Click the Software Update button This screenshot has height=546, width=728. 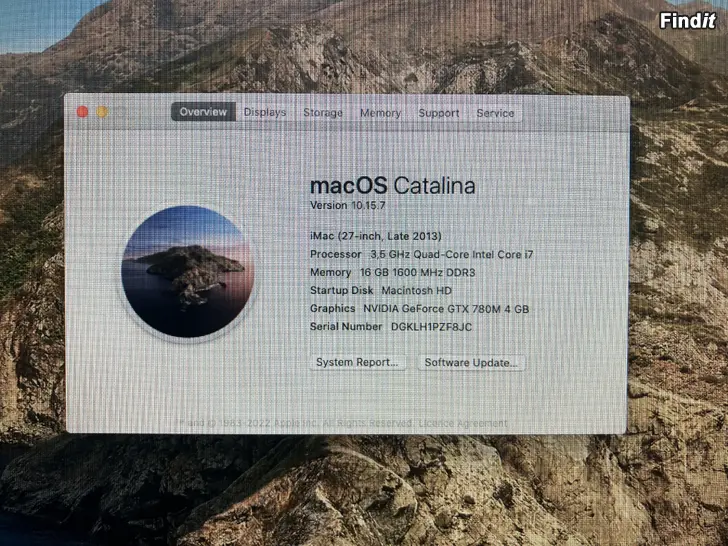[471, 363]
